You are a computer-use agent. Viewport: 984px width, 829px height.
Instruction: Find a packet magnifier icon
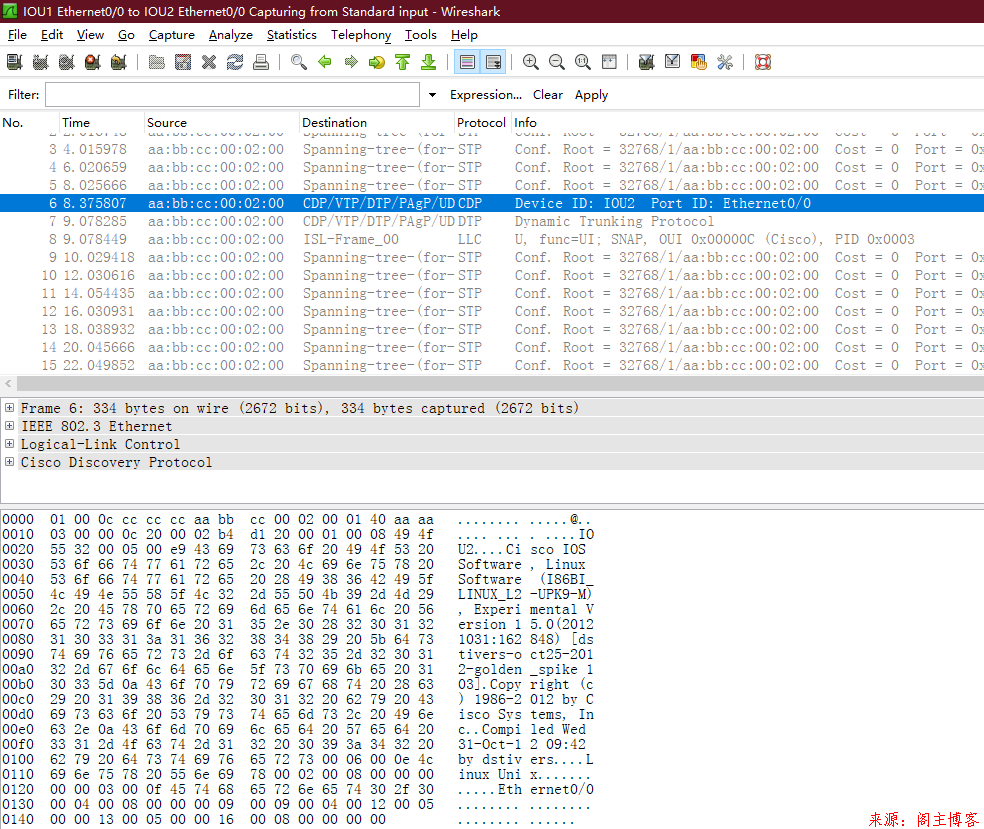tap(299, 62)
